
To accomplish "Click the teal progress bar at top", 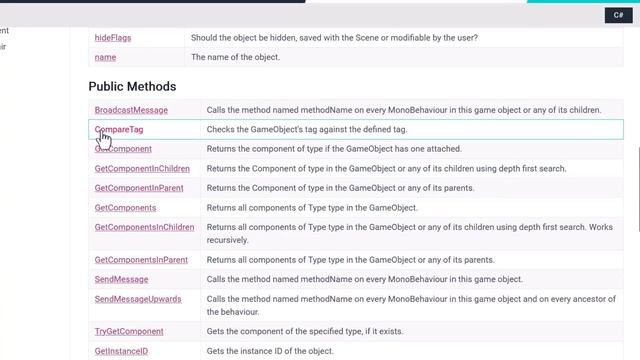I will (x=583, y=1).
